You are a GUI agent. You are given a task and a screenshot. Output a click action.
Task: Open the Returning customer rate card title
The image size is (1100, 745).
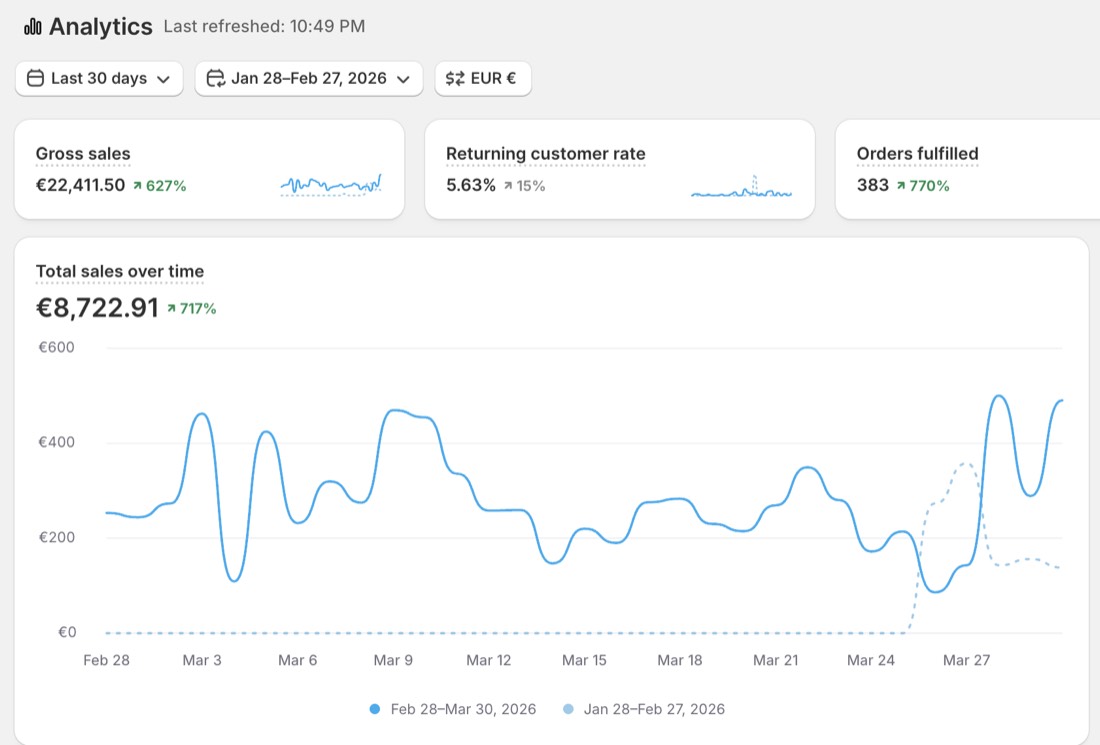[x=546, y=154]
